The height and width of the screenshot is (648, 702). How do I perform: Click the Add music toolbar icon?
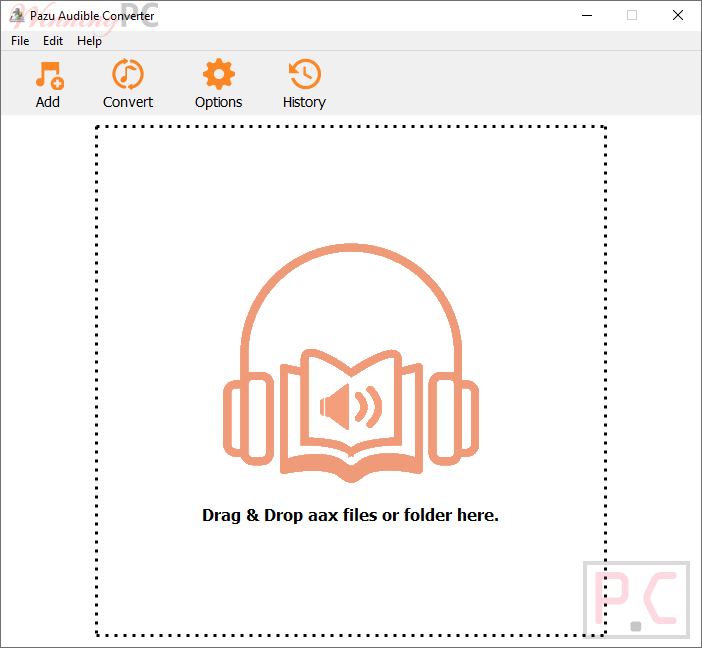coord(49,75)
